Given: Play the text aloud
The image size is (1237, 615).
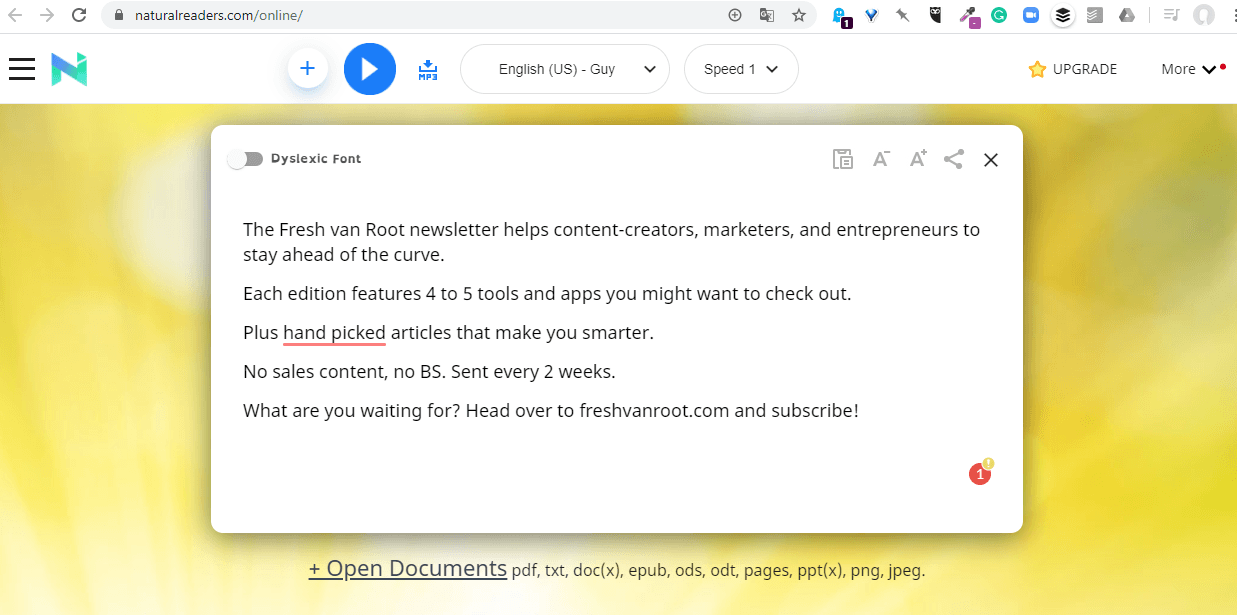Looking at the screenshot, I should pyautogui.click(x=369, y=69).
